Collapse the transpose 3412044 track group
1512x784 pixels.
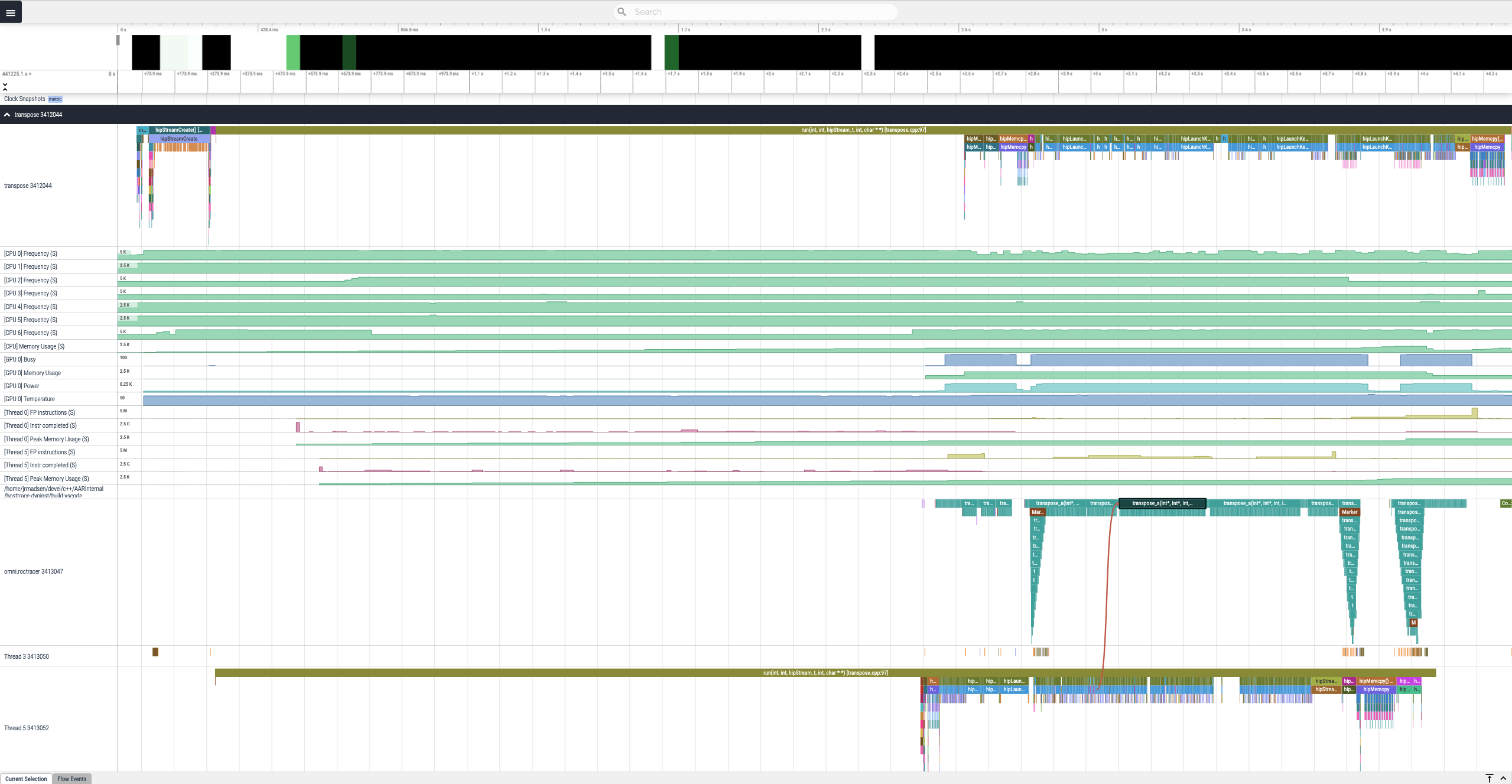pyautogui.click(x=6, y=115)
